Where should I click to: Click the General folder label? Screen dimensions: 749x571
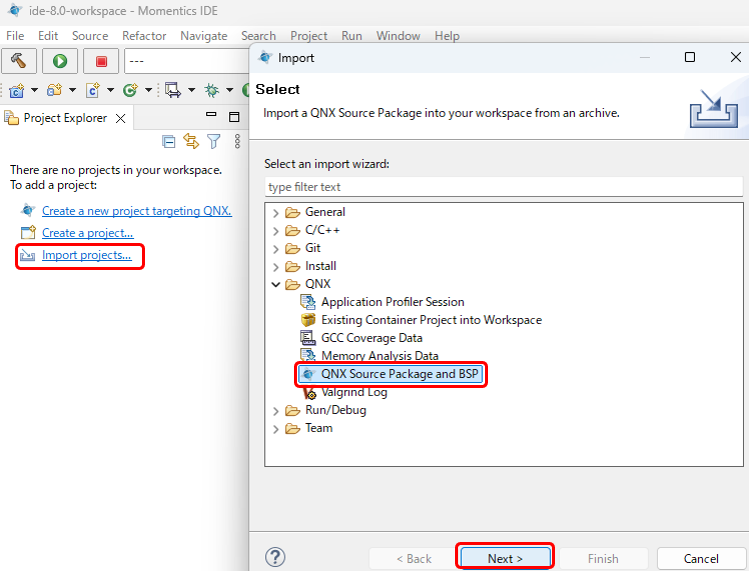325,212
